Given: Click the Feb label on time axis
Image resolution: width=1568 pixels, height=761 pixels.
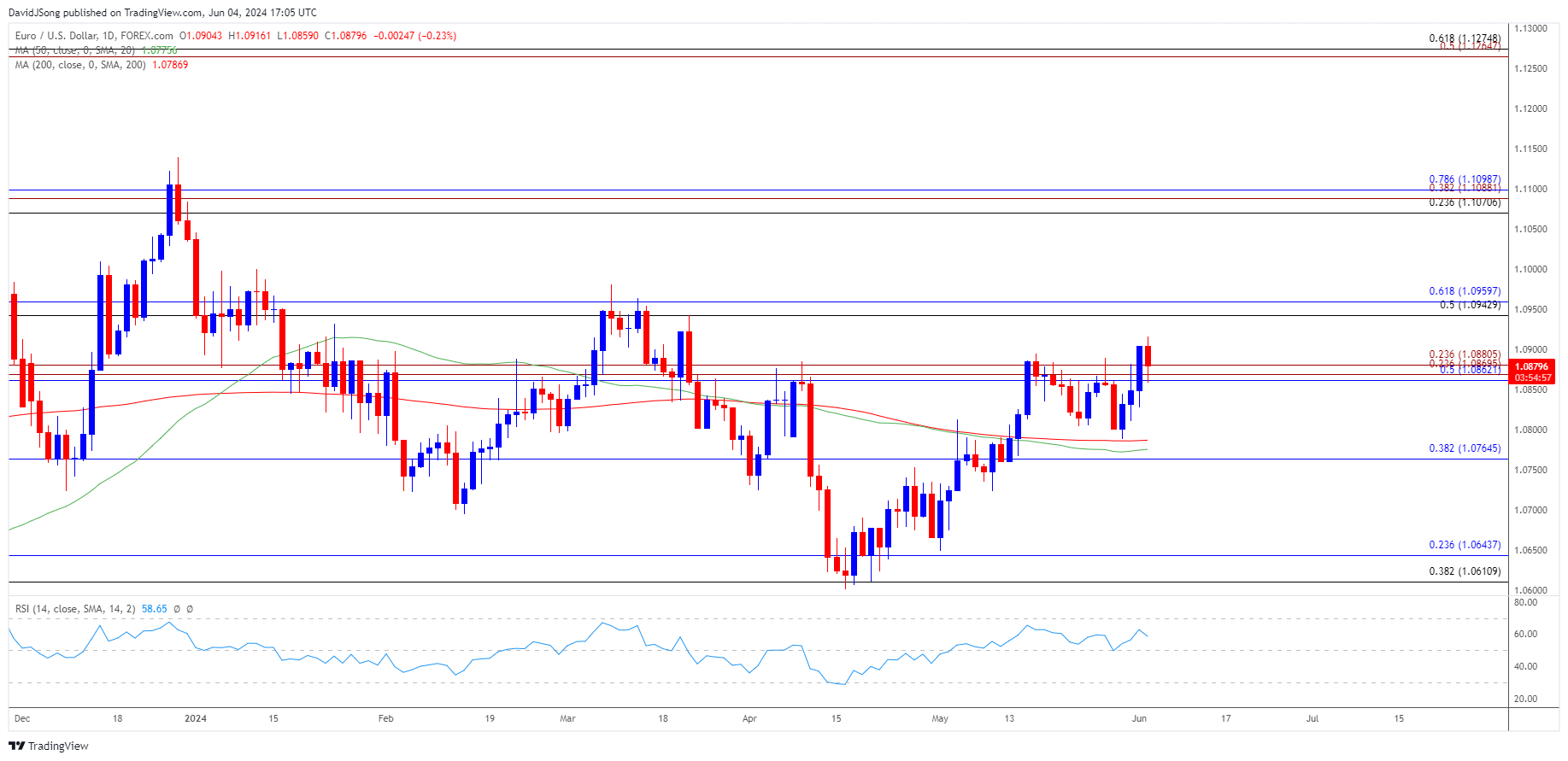Looking at the screenshot, I should click(386, 718).
